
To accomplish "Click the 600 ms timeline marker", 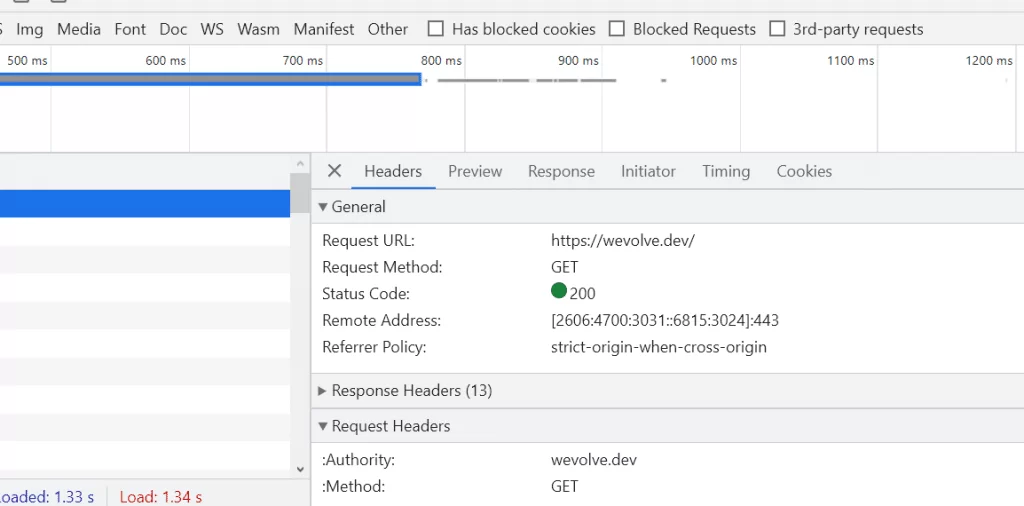I will coord(165,61).
